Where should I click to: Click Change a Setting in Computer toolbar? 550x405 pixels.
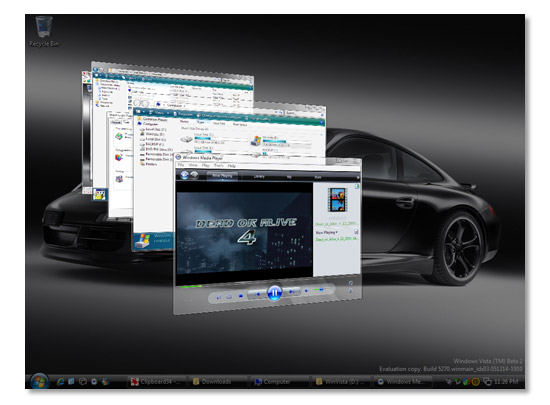(259, 118)
